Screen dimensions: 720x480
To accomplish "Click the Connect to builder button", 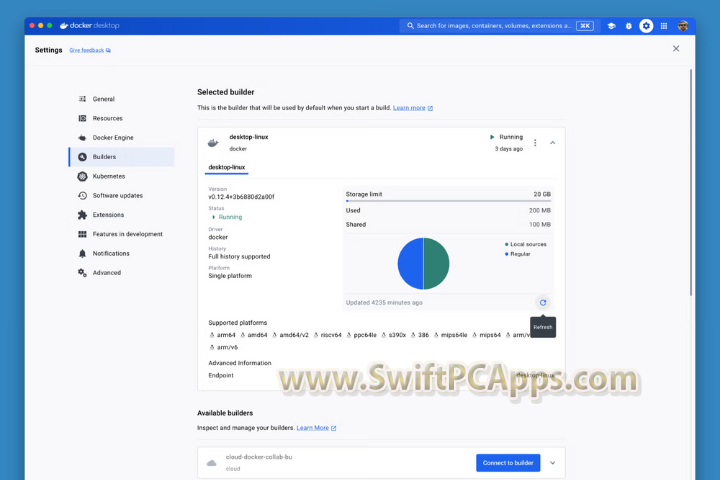I will coord(508,463).
